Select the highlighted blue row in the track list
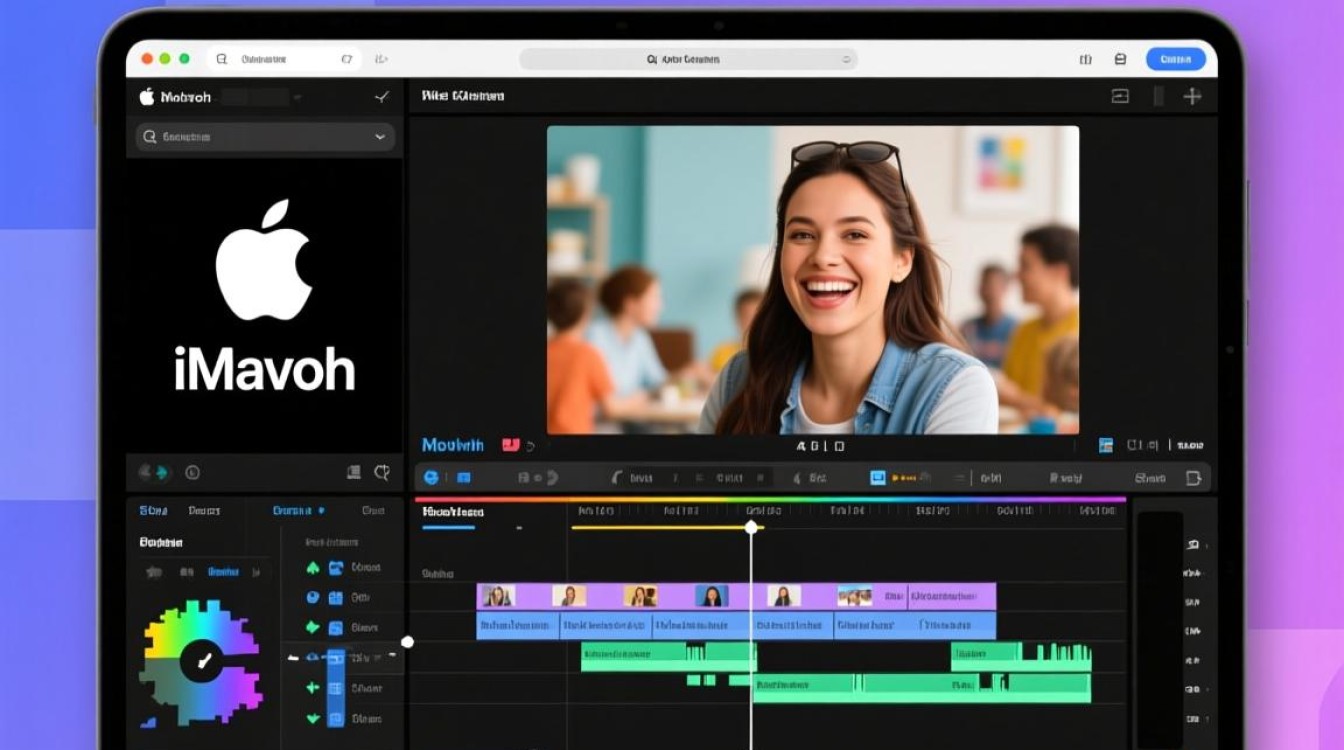Screen dimensions: 1344x750 pos(343,658)
